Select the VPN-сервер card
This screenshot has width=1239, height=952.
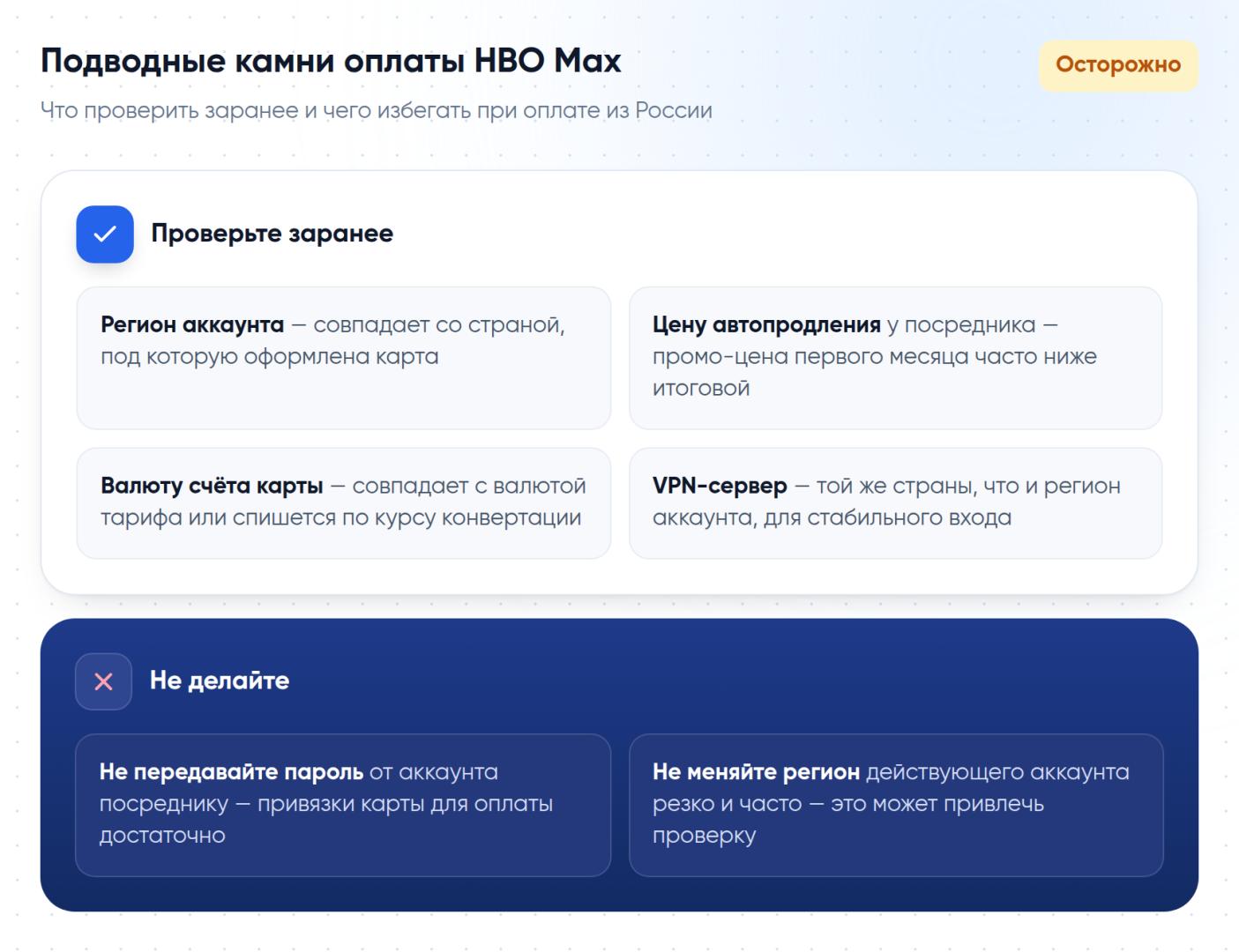[895, 503]
